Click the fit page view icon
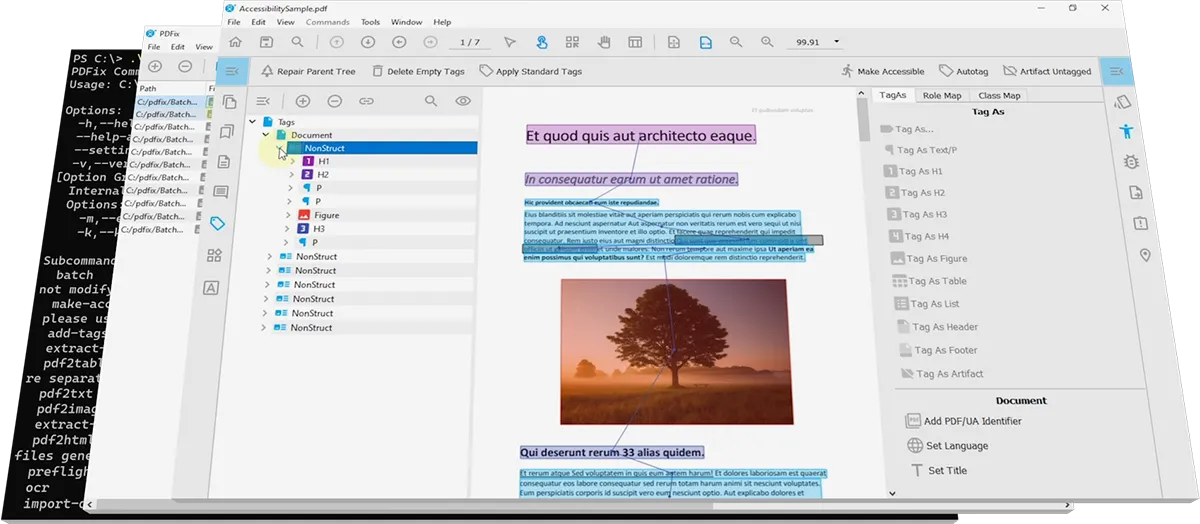The width and height of the screenshot is (1200, 524). 675,42
